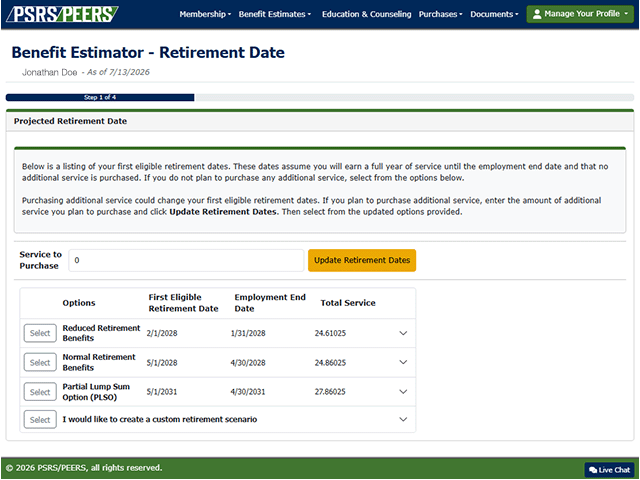The image size is (640, 480).
Task: Click the PSRS/PEERS logo
Action: click(x=62, y=14)
